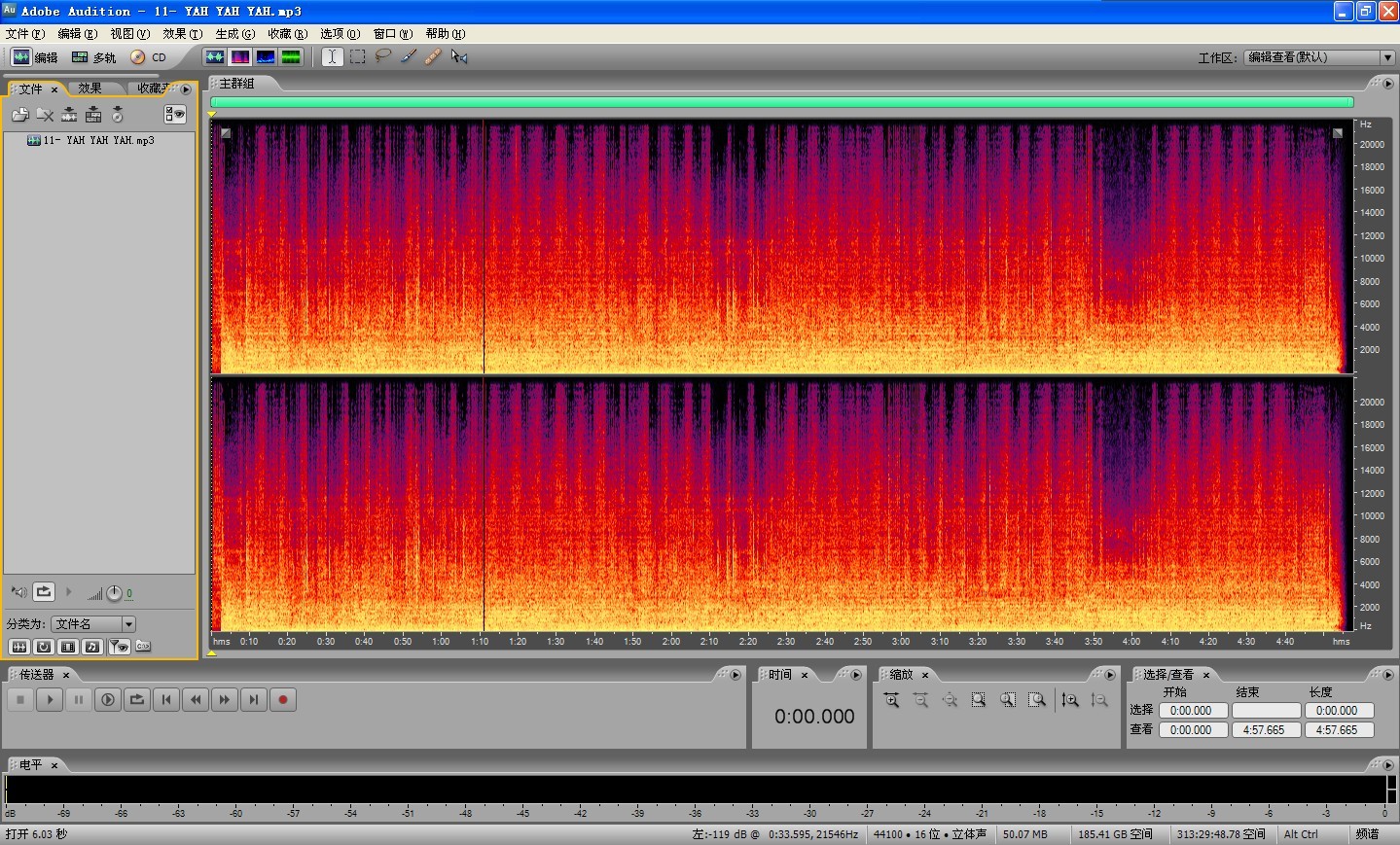The width and height of the screenshot is (1400, 845).
Task: Toggle the Files panel auto-play speaker icon
Action: [18, 592]
